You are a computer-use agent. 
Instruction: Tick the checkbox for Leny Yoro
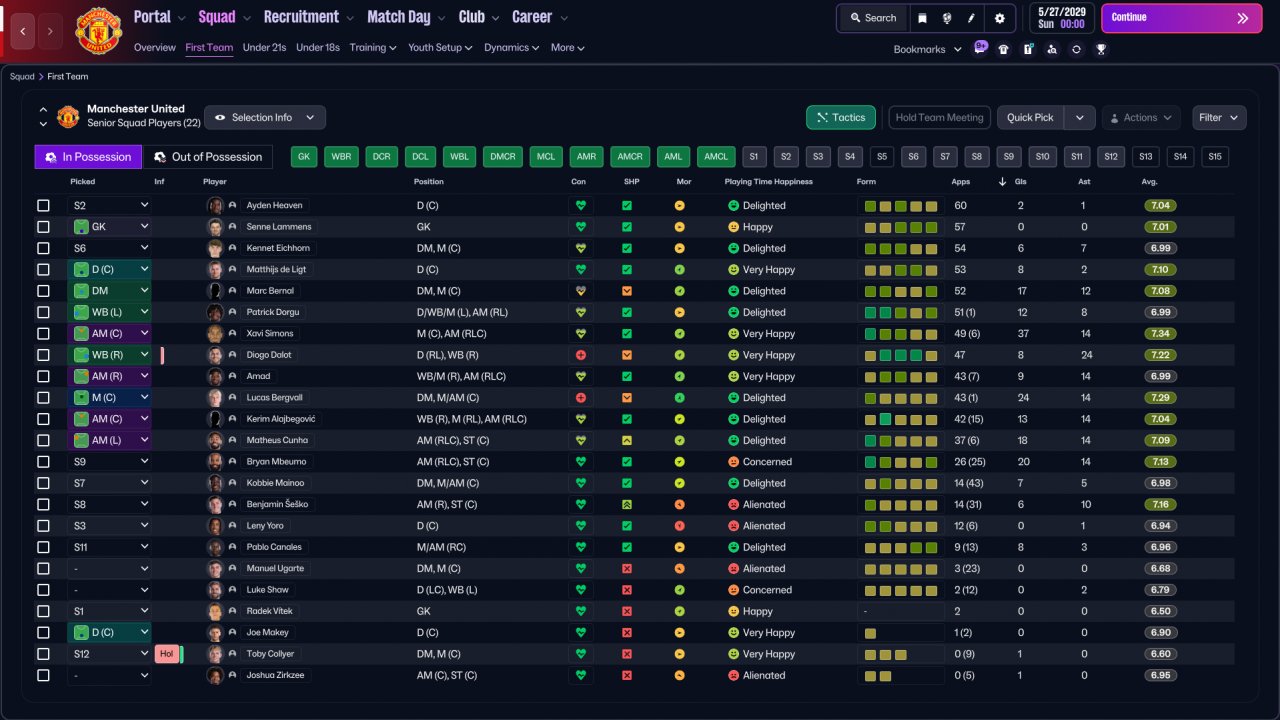(x=43, y=526)
